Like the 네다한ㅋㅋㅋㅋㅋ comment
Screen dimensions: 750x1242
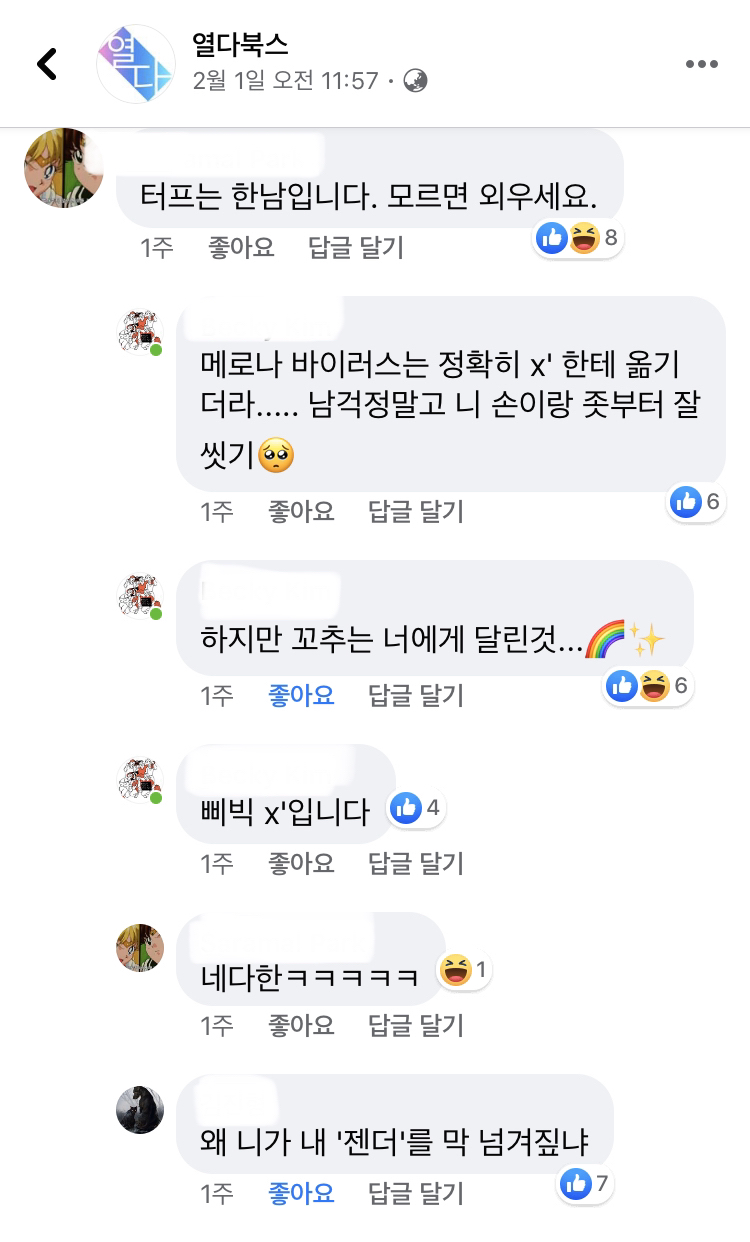(x=301, y=1025)
